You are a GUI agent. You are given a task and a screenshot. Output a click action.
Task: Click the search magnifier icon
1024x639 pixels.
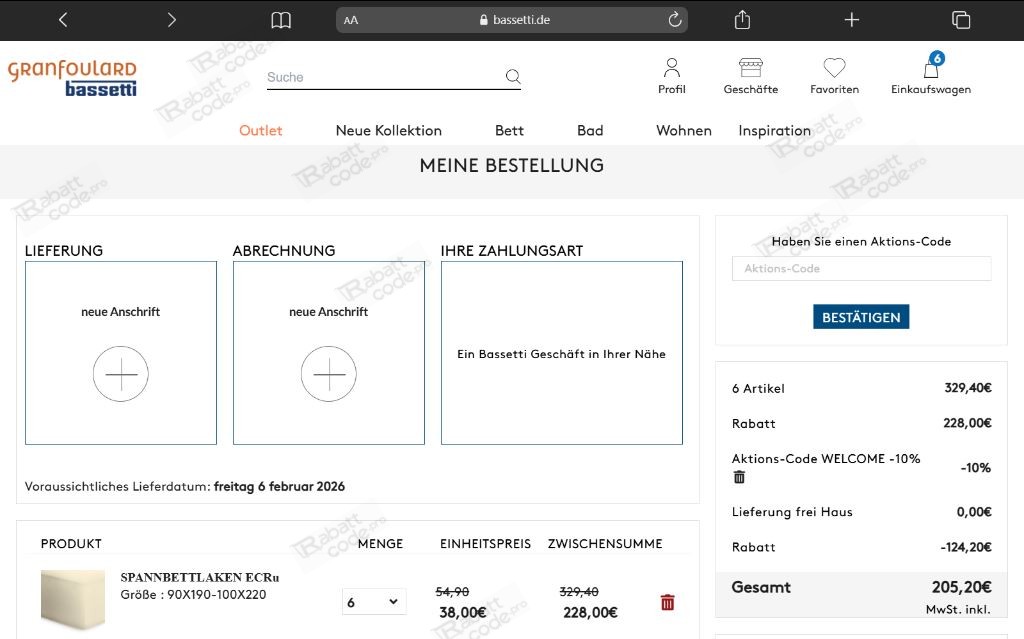pos(513,77)
